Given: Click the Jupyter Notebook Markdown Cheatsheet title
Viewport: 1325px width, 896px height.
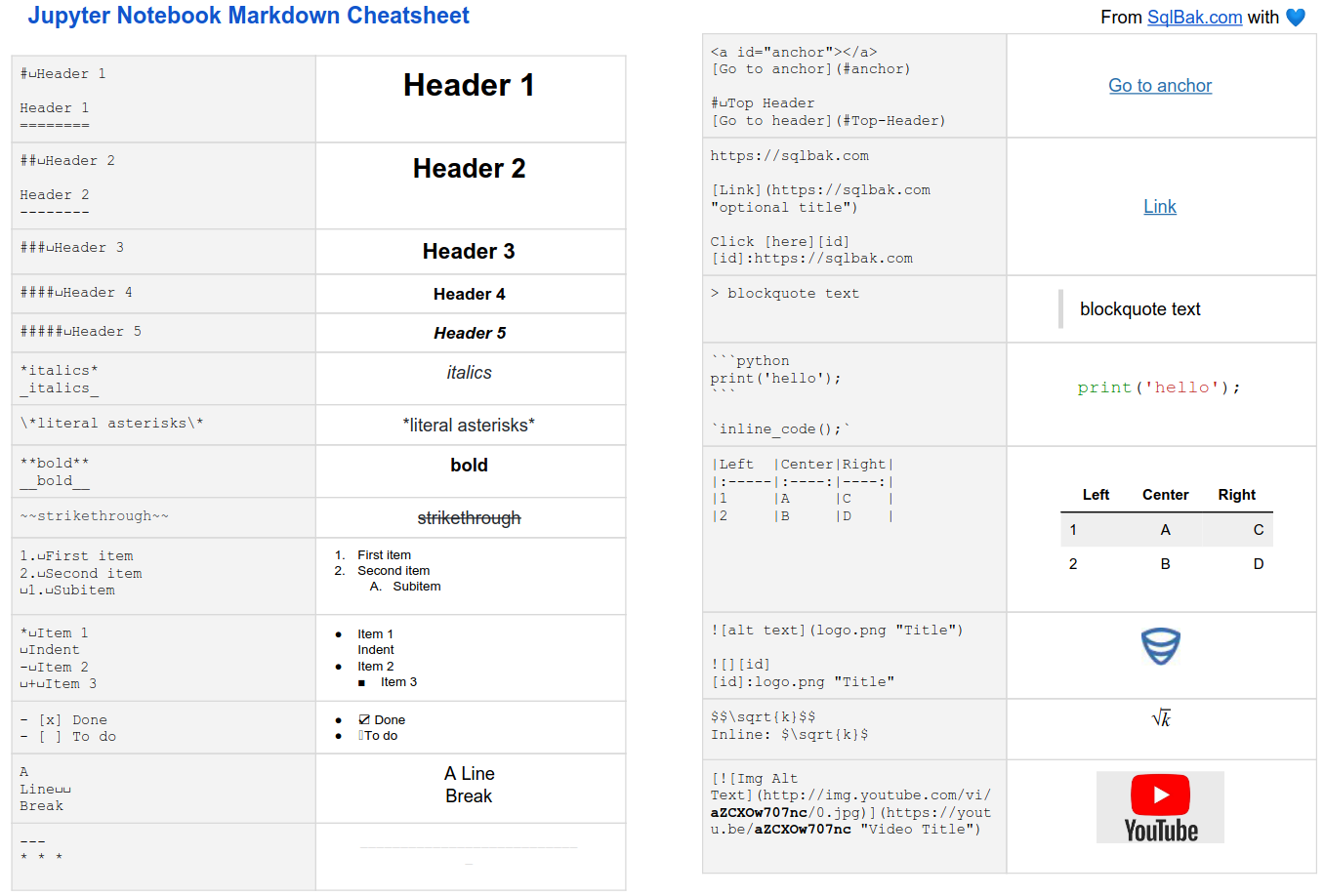Looking at the screenshot, I should click(x=248, y=16).
